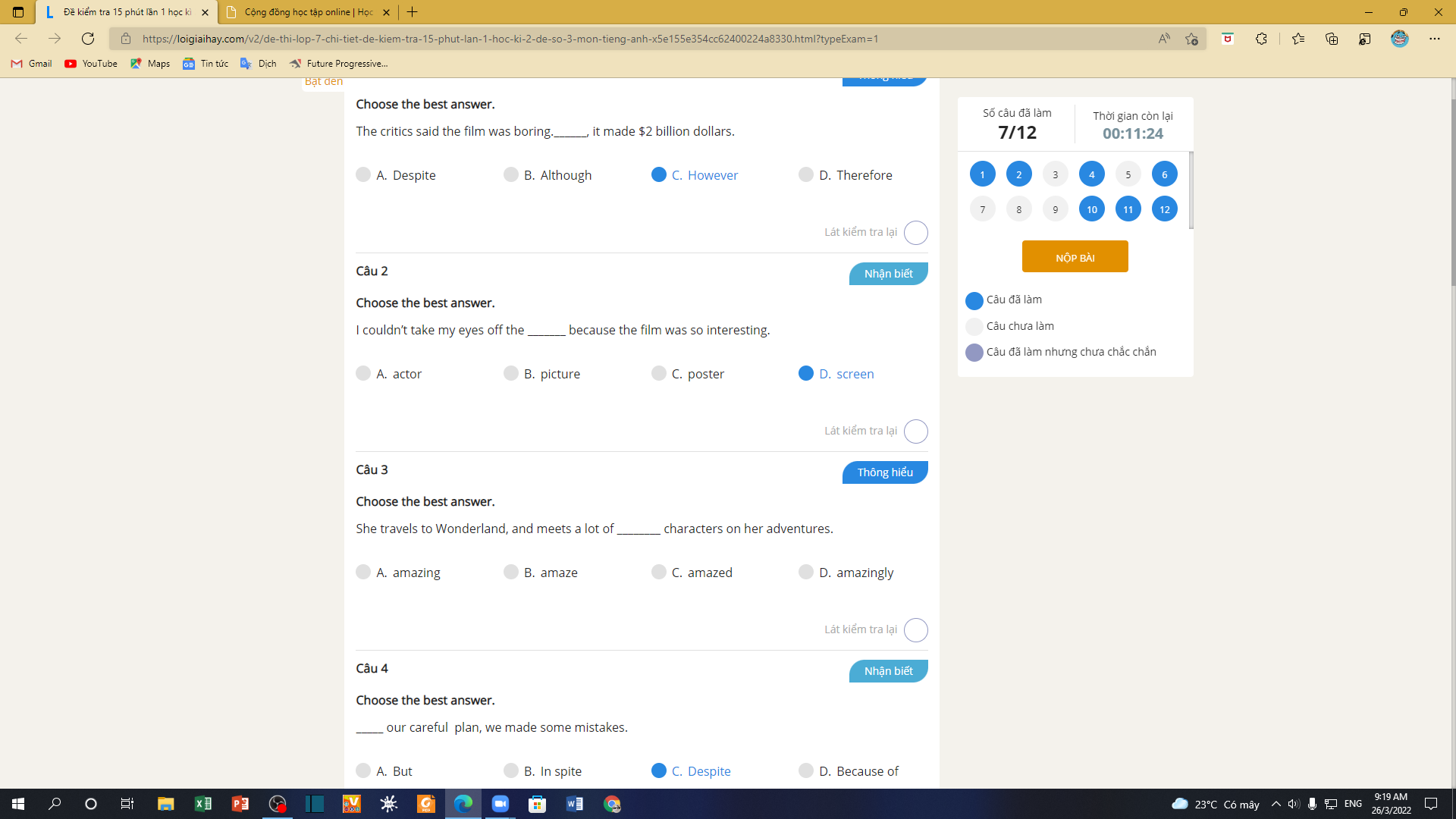The width and height of the screenshot is (1456, 819).
Task: Click the NỘP BÀI submit button
Action: click(x=1075, y=257)
